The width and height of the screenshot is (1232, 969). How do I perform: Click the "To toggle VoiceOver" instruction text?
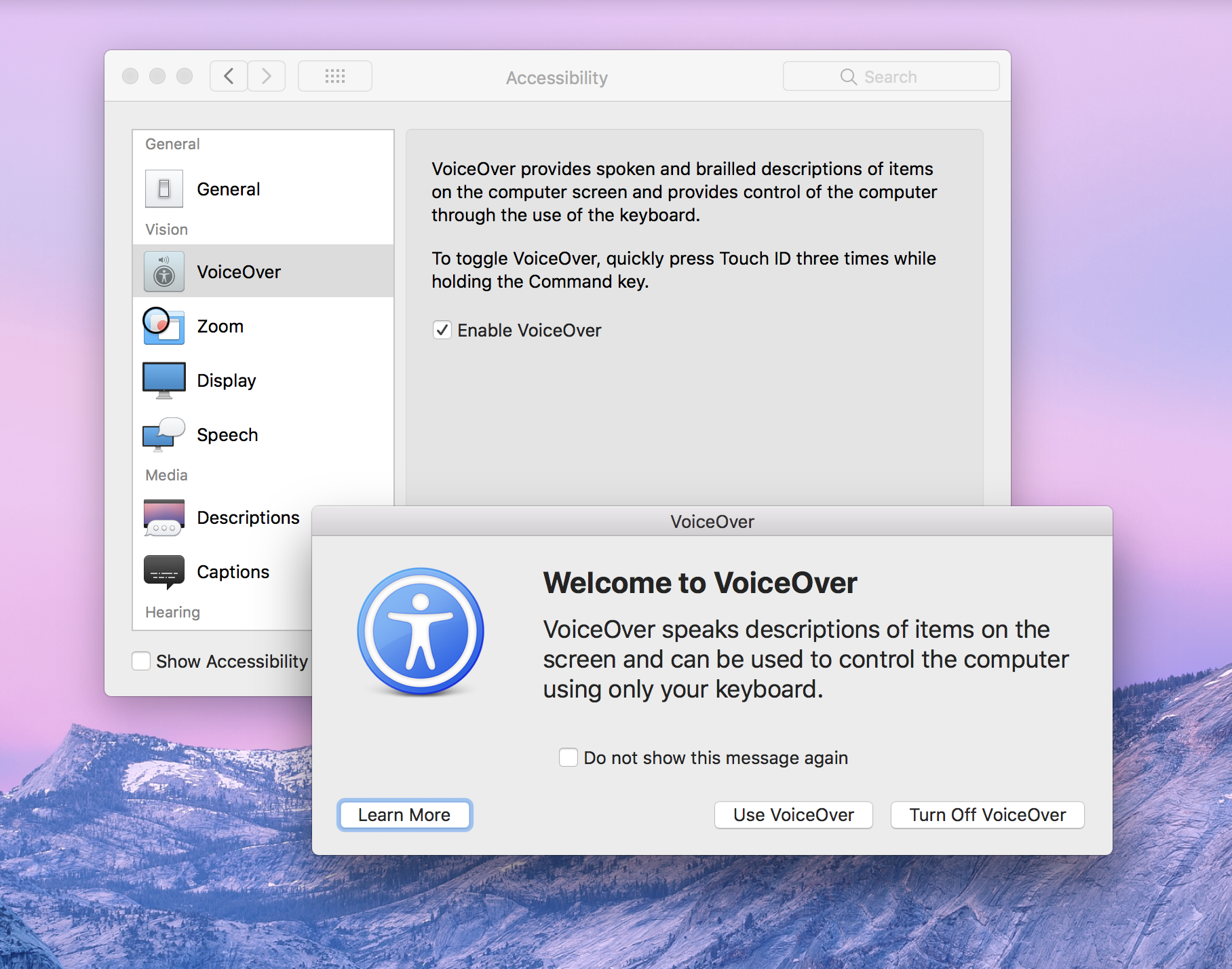(684, 269)
